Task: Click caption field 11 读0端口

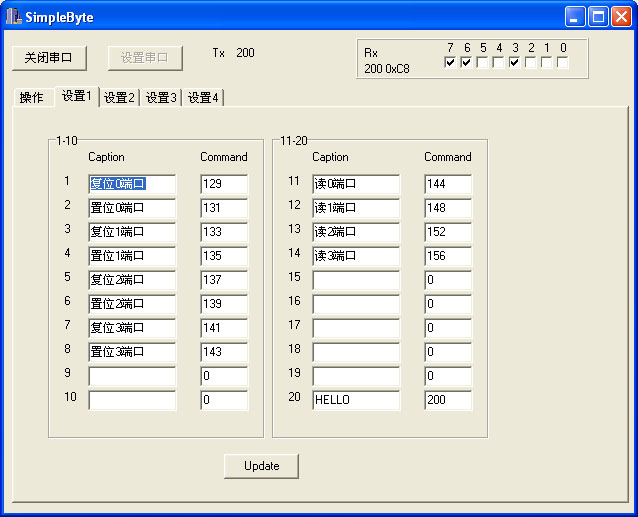Action: pyautogui.click(x=356, y=184)
